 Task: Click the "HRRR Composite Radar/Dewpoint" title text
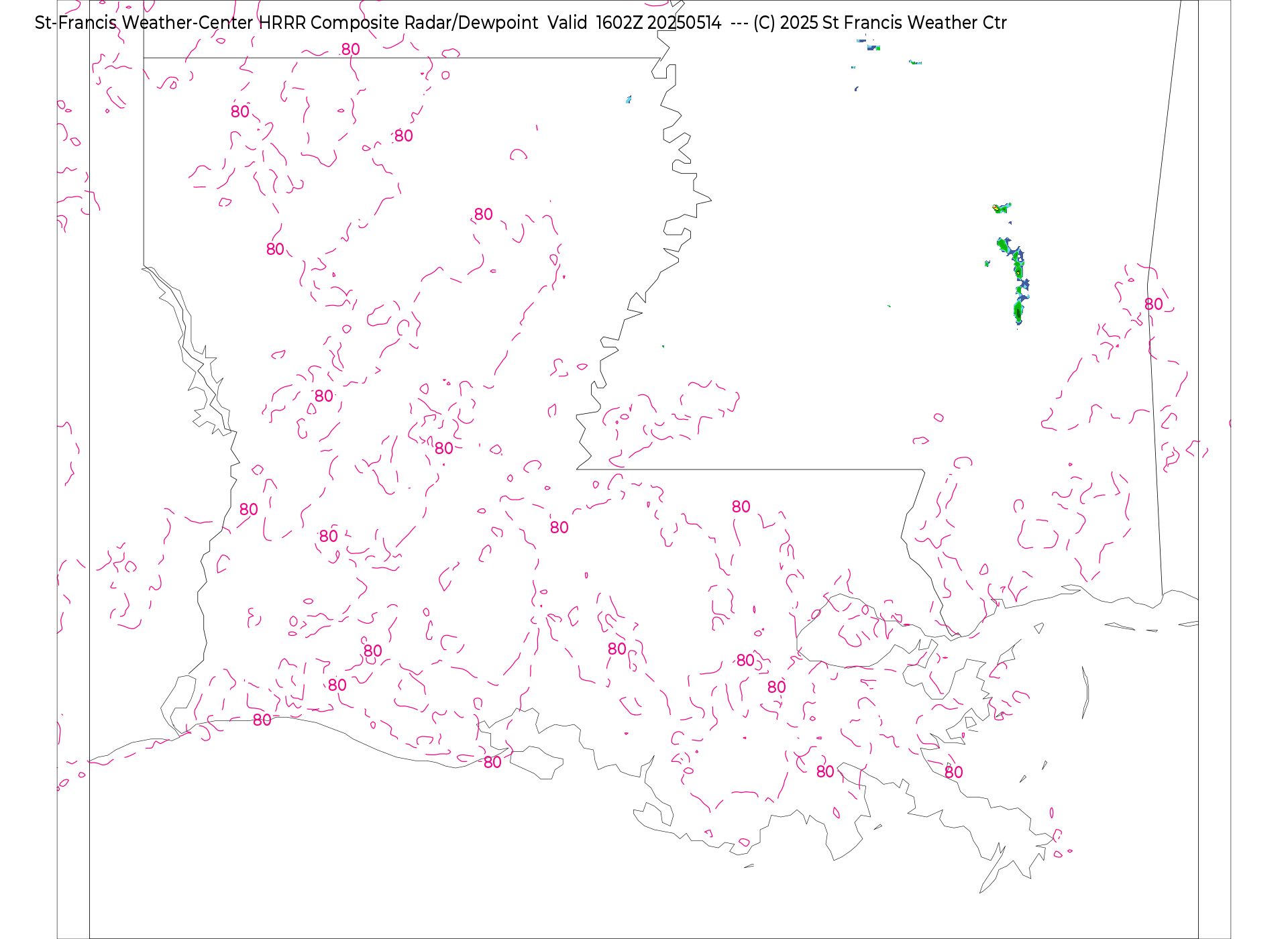tap(398, 23)
